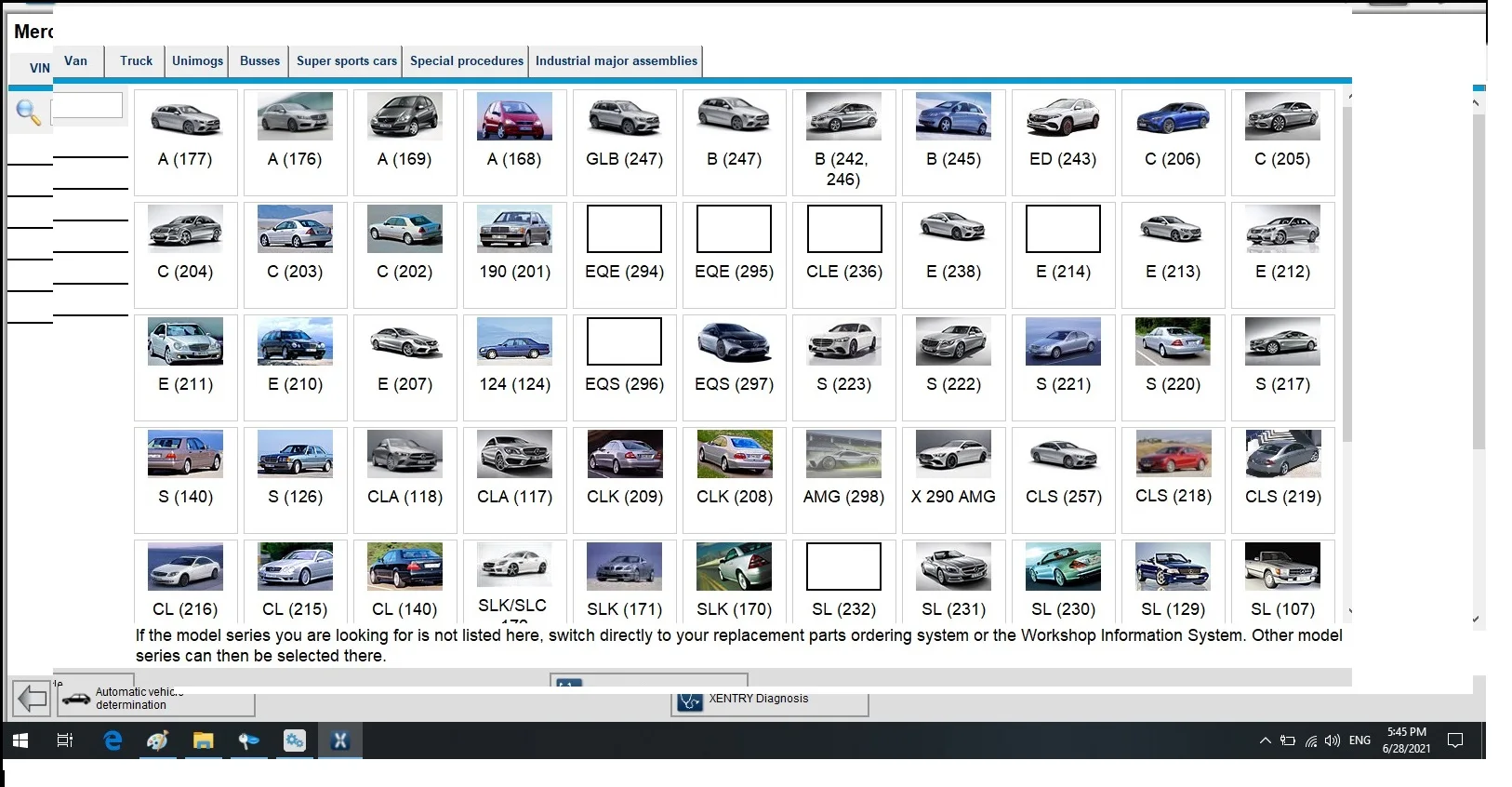The height and width of the screenshot is (787, 1512).
Task: Click the VIN search input field
Action: 87,105
